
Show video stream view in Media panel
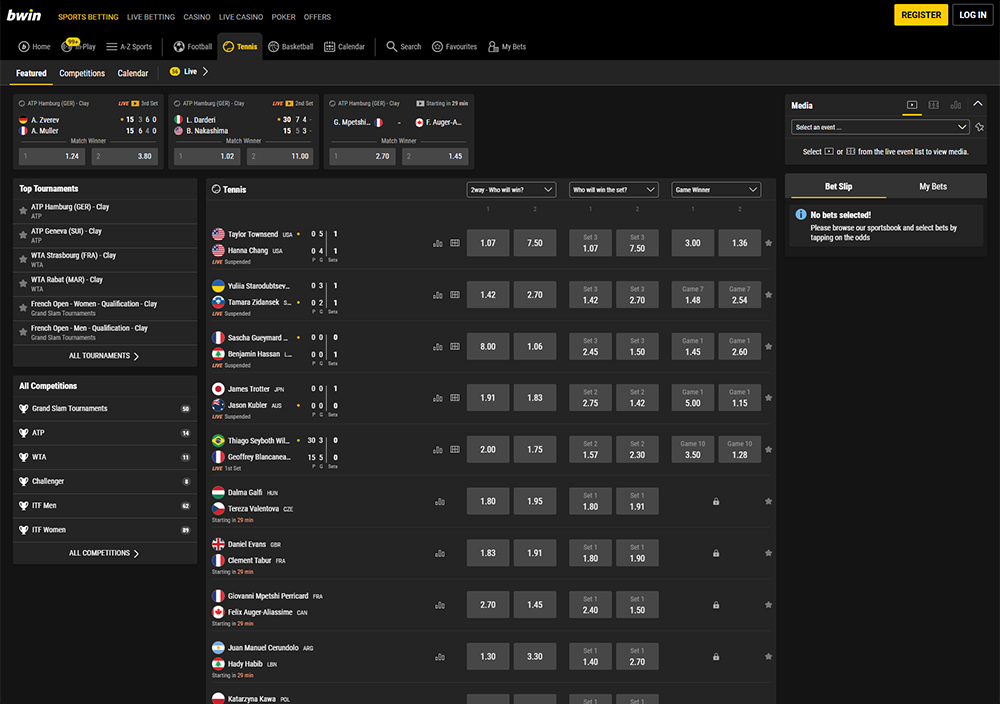[x=912, y=105]
